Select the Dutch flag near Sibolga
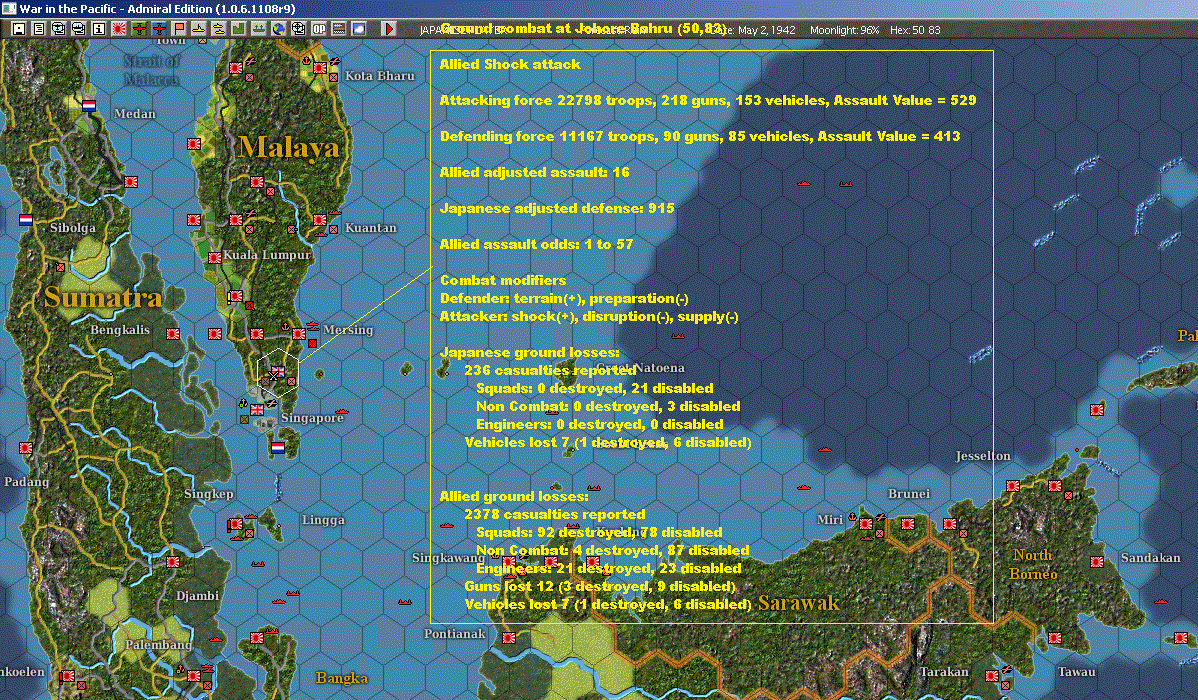This screenshot has width=1198, height=700. [26, 220]
